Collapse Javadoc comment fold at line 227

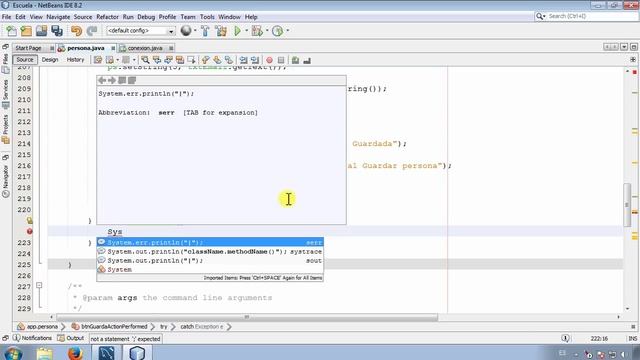pyautogui.click(x=39, y=285)
